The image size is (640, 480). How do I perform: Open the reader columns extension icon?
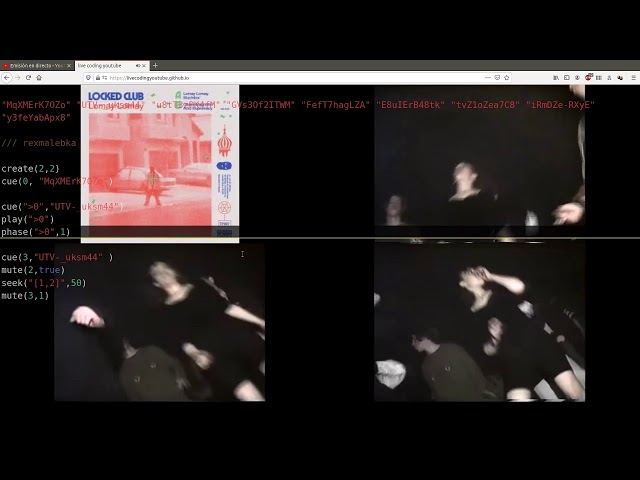(x=599, y=78)
